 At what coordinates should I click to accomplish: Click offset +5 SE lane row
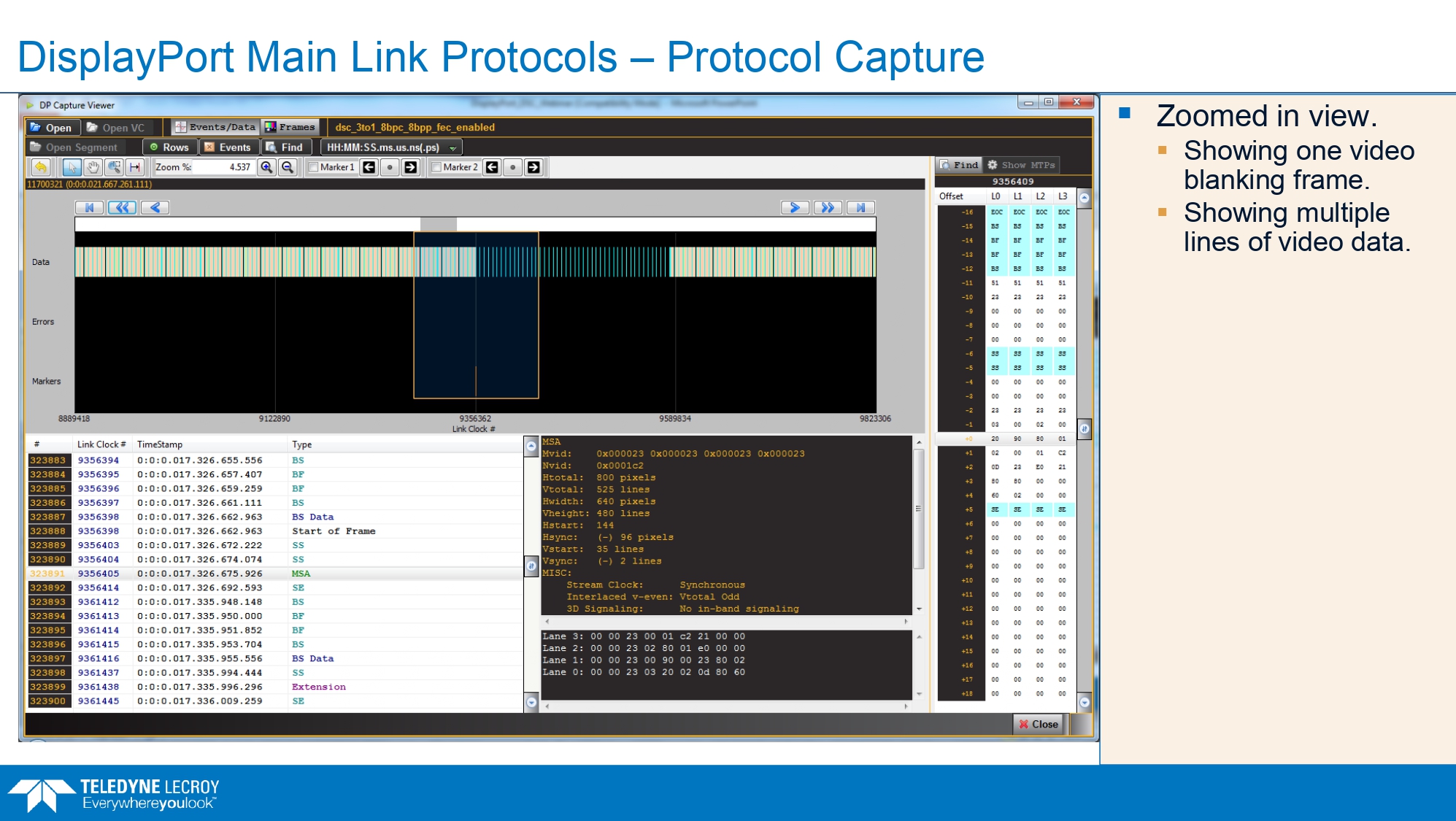[x=1006, y=509]
